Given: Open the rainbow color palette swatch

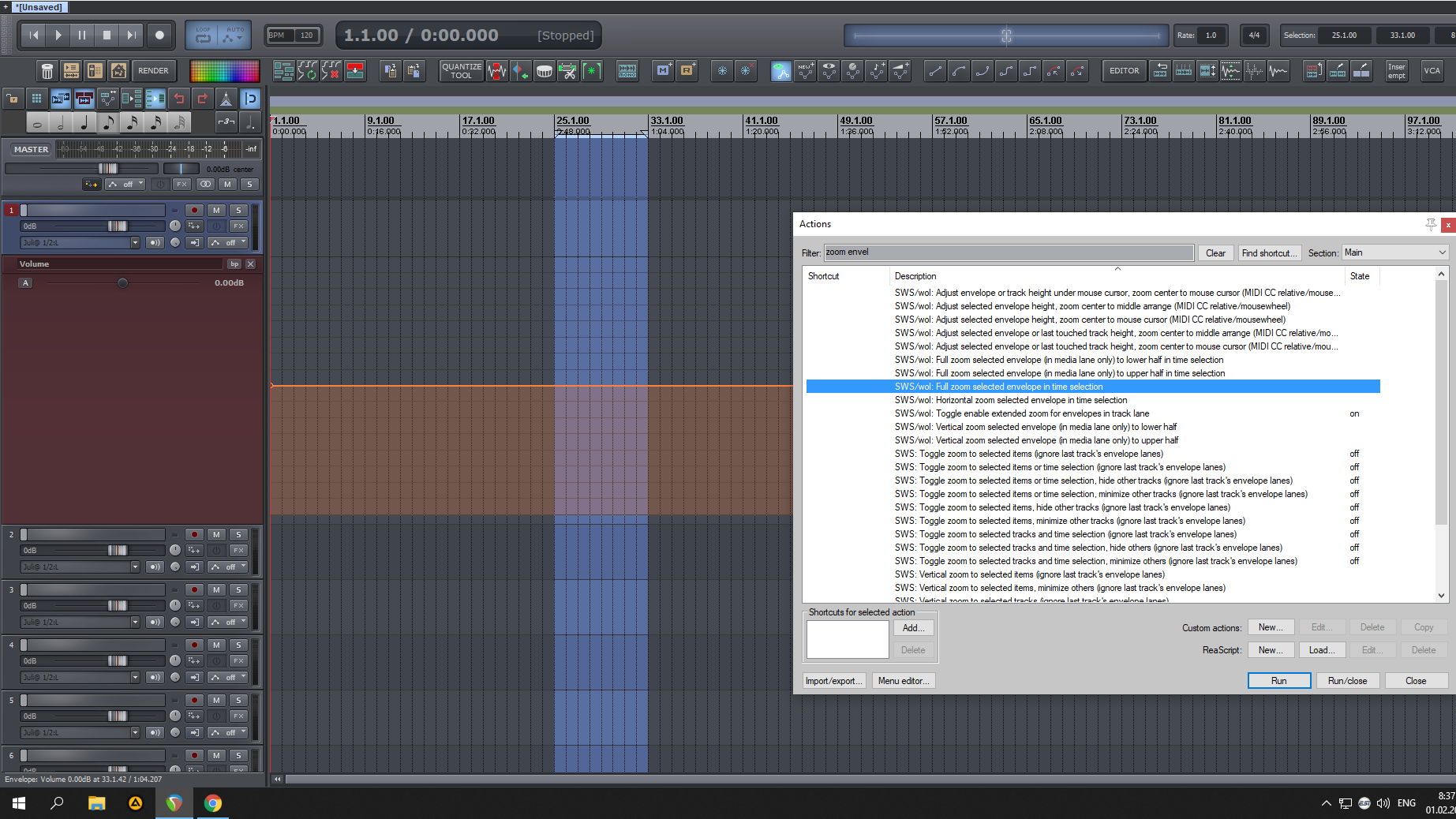Looking at the screenshot, I should 225,71.
